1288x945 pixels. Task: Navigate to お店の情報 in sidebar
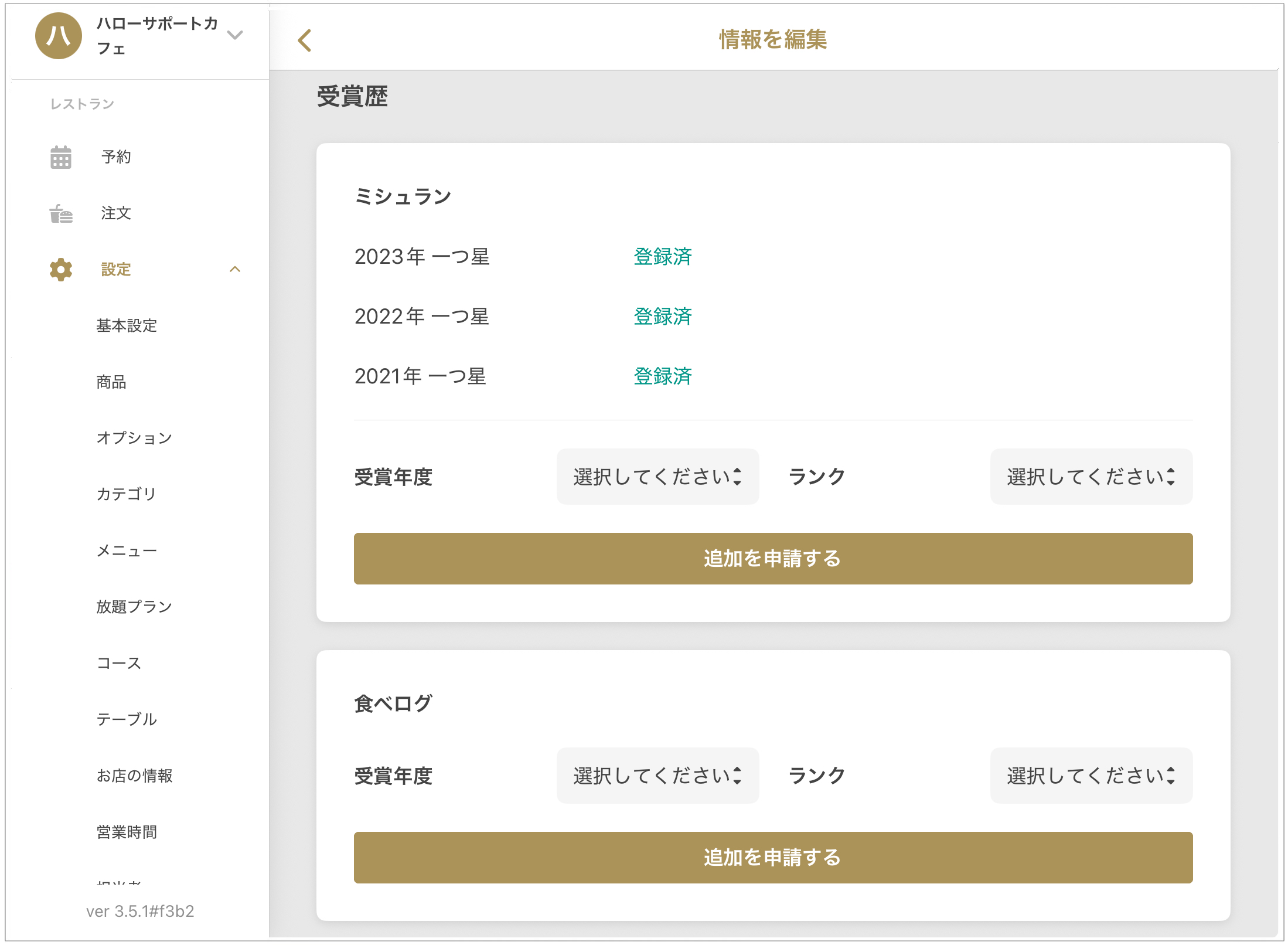click(x=134, y=776)
